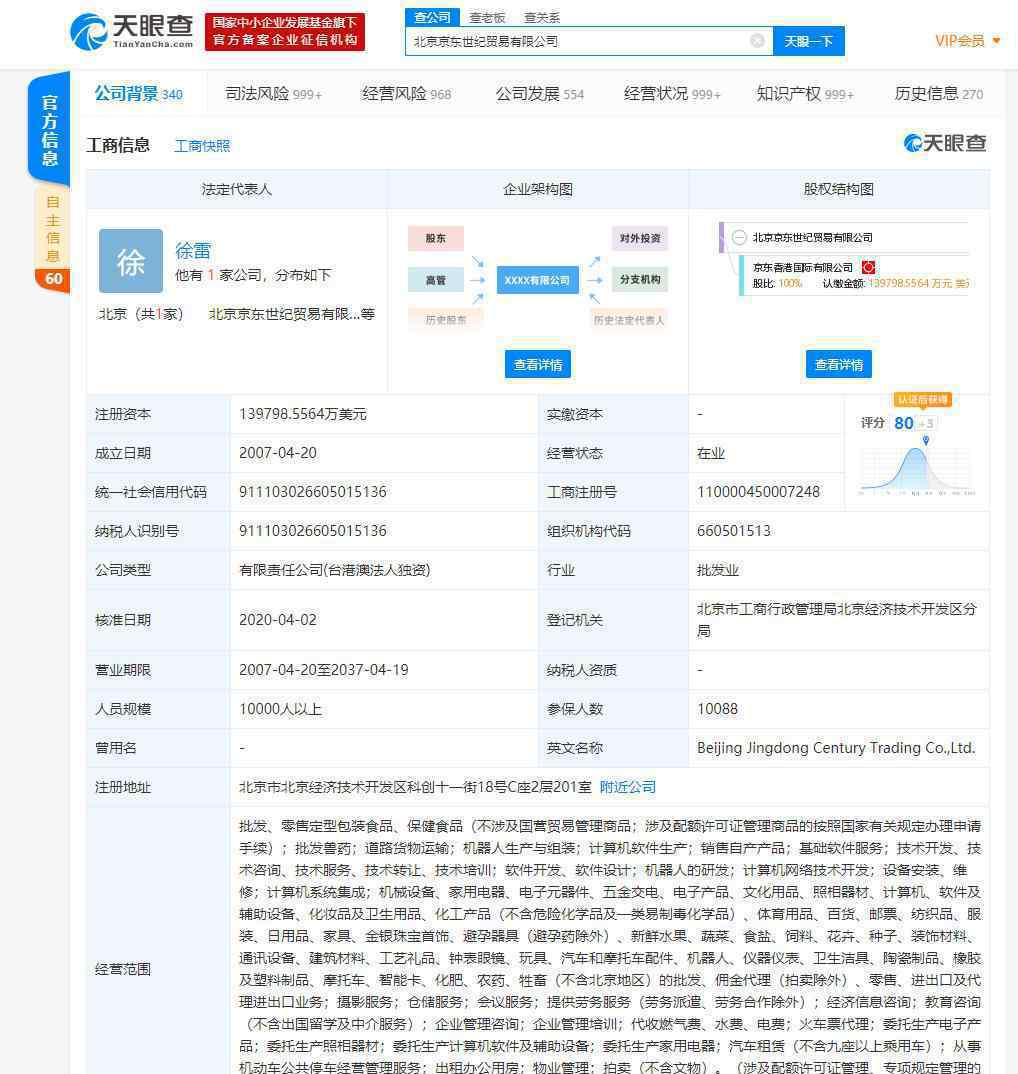
Task: Click 历史法定代表人 node in diagram
Action: tap(628, 319)
